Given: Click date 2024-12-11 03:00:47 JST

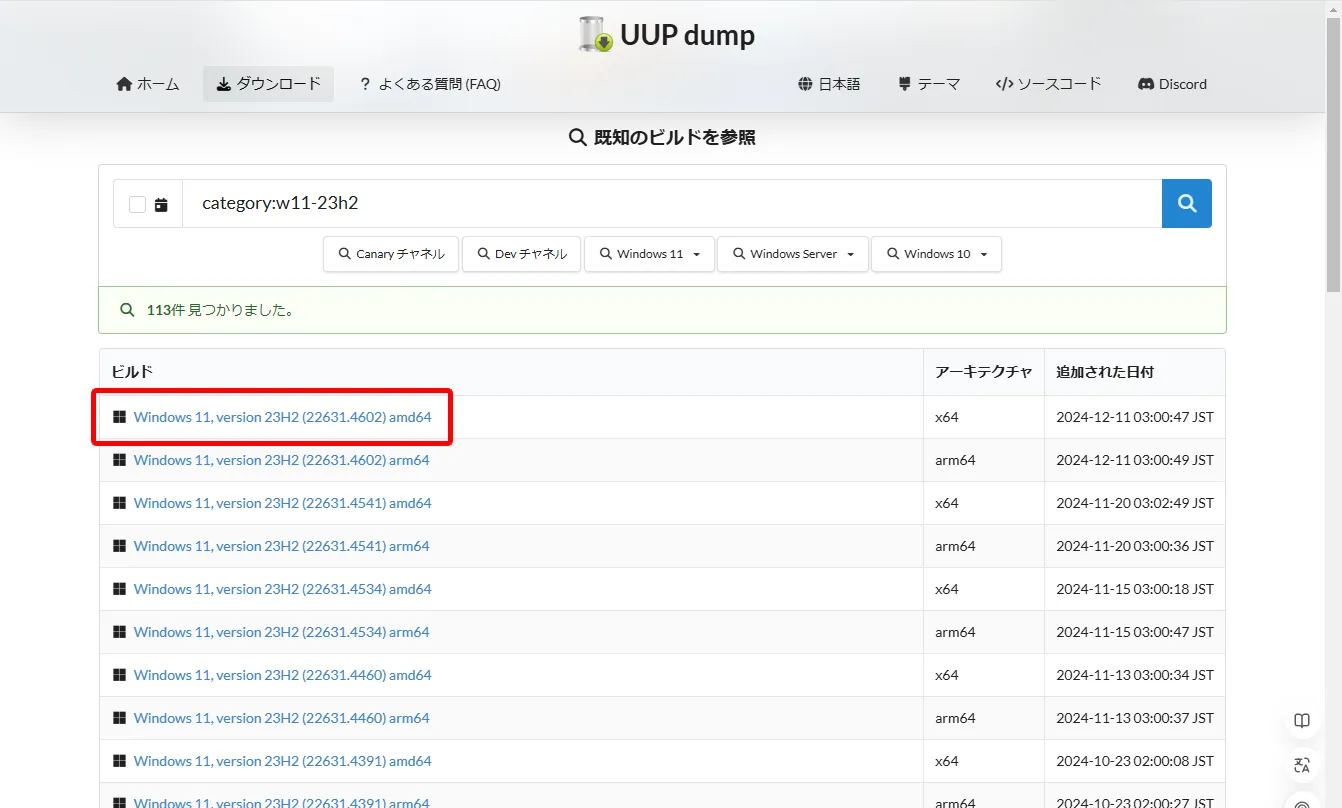Looking at the screenshot, I should pyautogui.click(x=1135, y=417).
